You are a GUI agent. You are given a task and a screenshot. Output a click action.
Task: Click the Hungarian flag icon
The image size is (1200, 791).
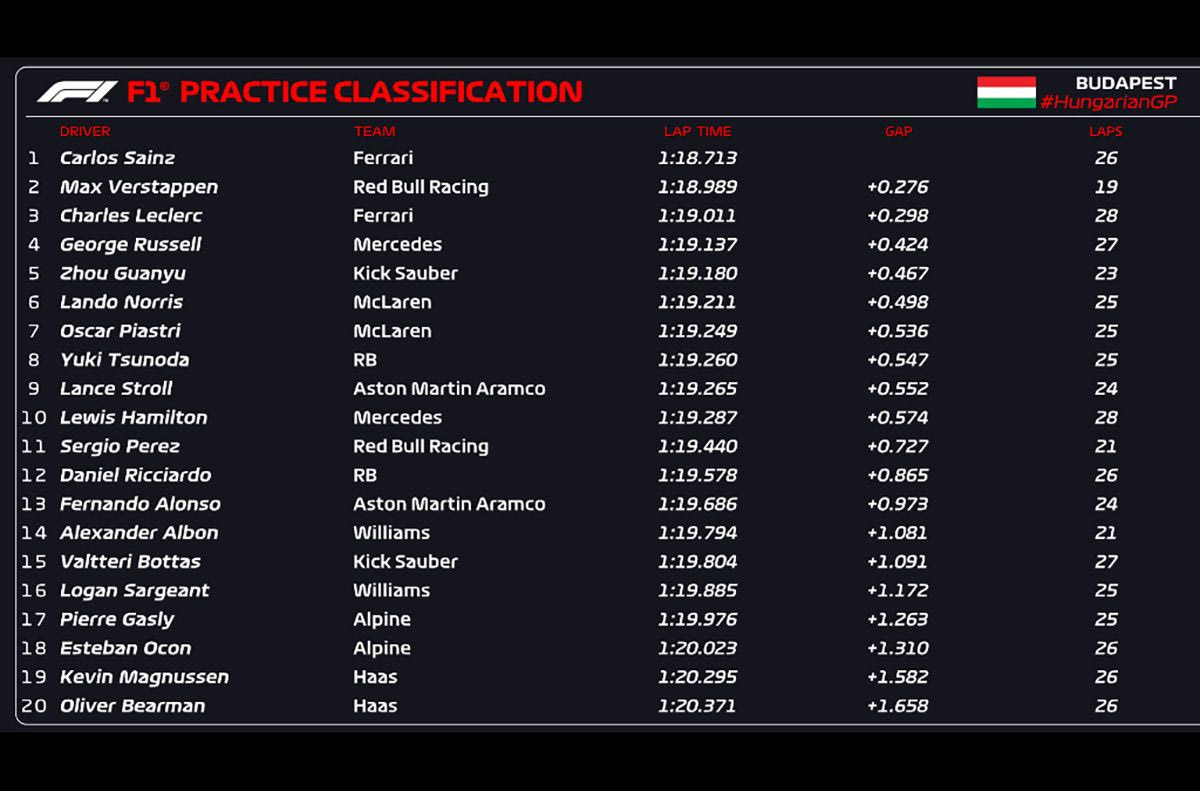click(x=1006, y=92)
